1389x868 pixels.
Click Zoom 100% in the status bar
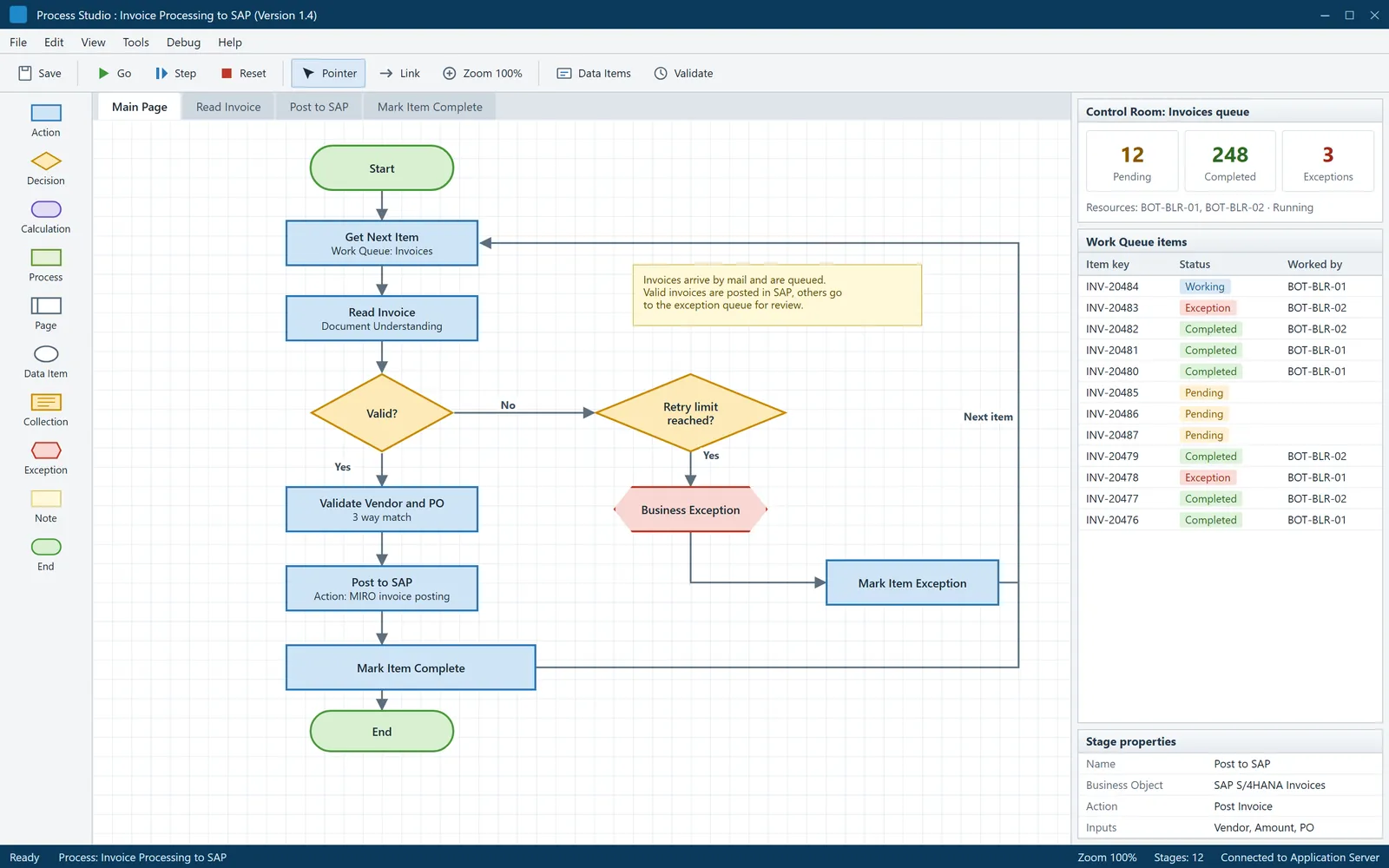click(x=1107, y=858)
